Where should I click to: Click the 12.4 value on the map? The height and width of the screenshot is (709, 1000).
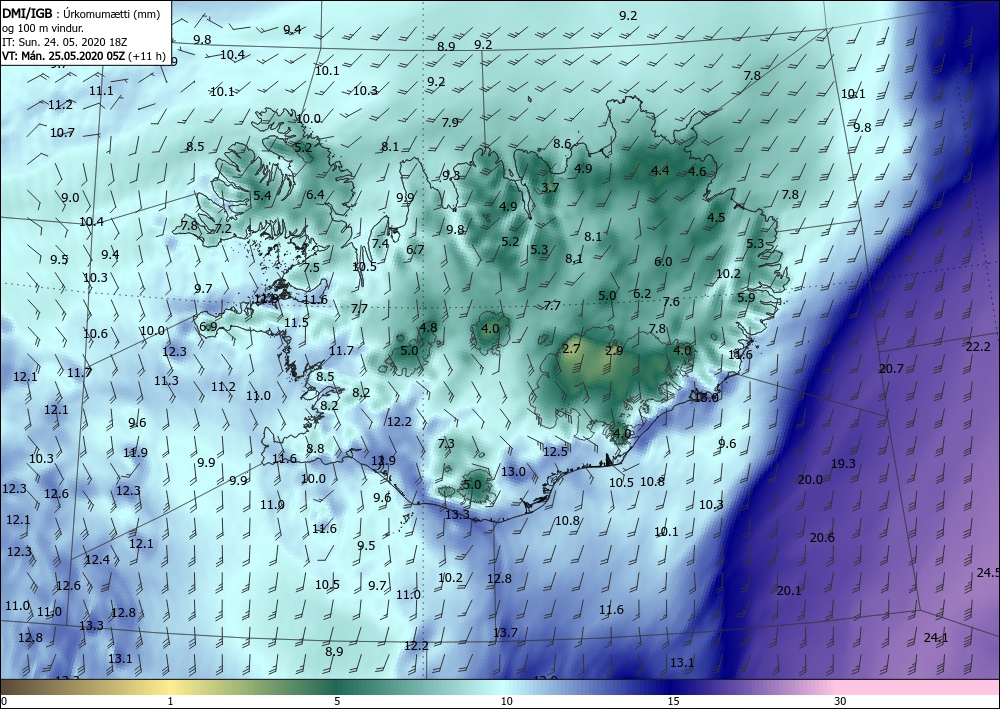click(97, 560)
